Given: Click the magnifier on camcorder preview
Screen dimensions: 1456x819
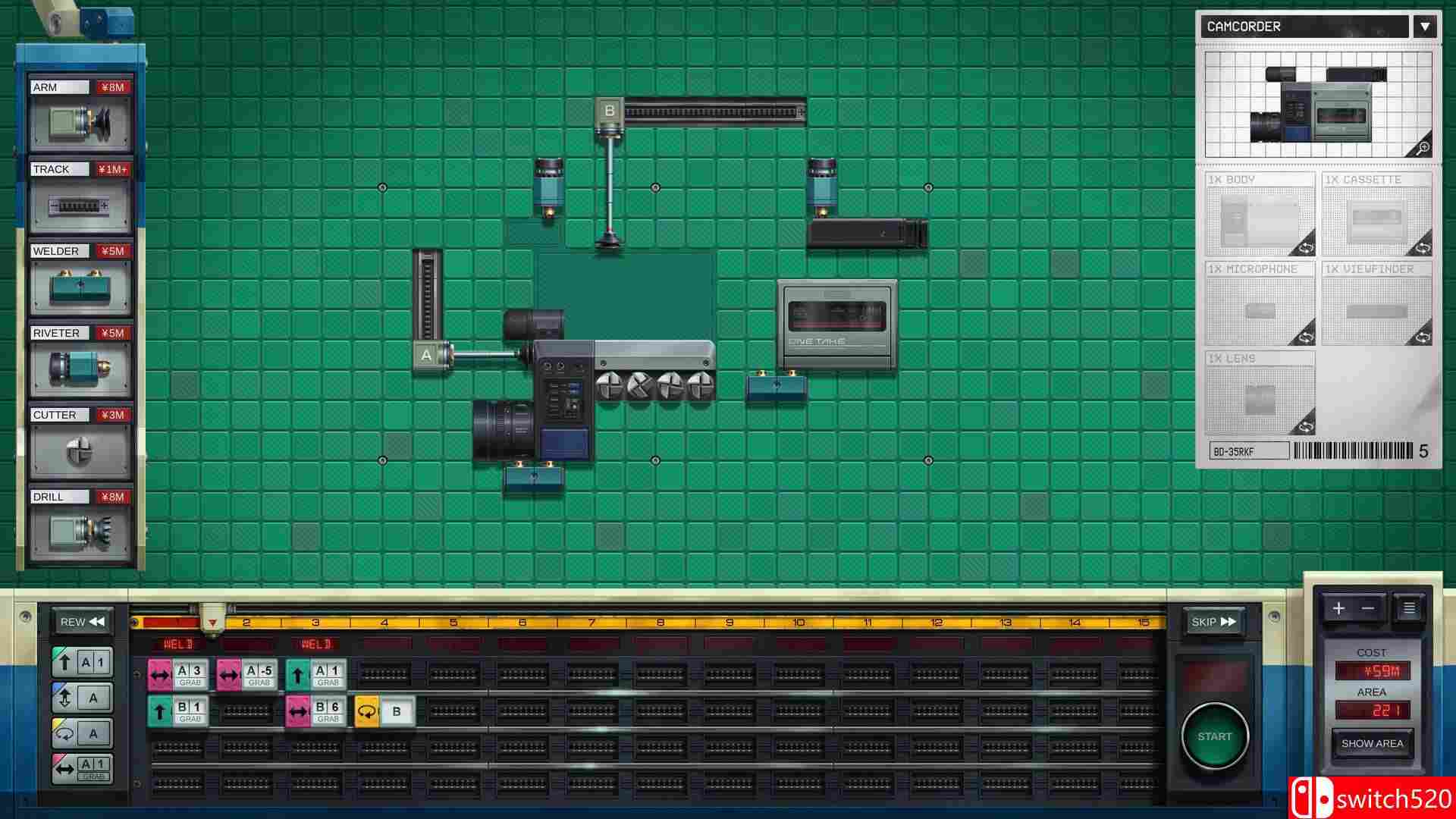Looking at the screenshot, I should point(1422,148).
